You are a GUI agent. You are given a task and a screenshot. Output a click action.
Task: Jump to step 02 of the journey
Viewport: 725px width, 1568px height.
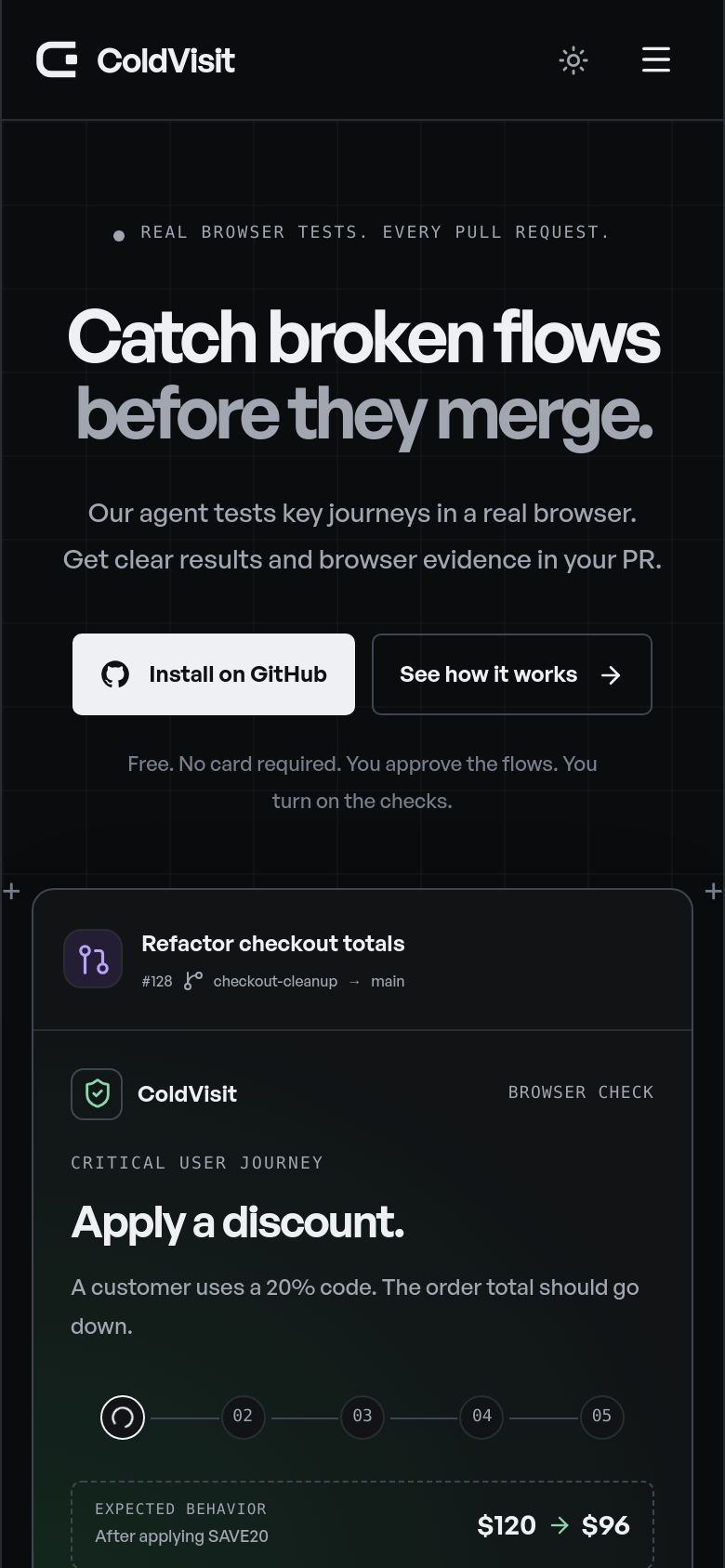point(243,1417)
